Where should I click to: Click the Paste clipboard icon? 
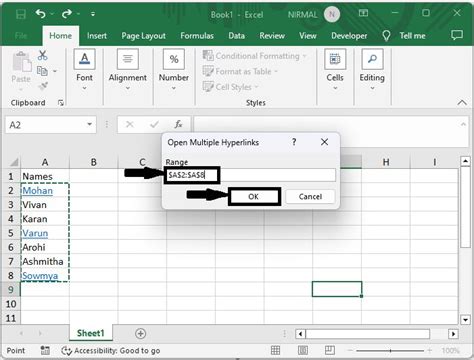coord(22,62)
